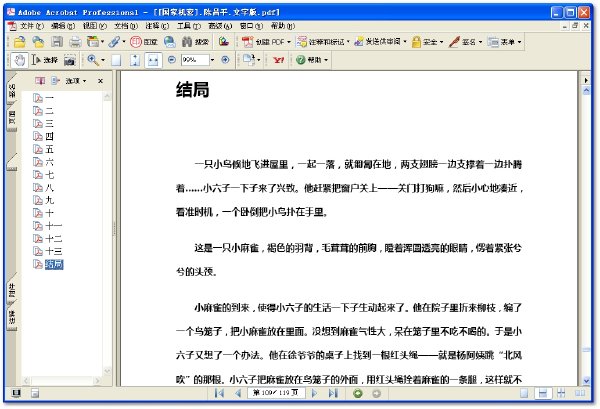The height and width of the screenshot is (409, 600).
Task: Open the 文件 File menu
Action: 32,26
